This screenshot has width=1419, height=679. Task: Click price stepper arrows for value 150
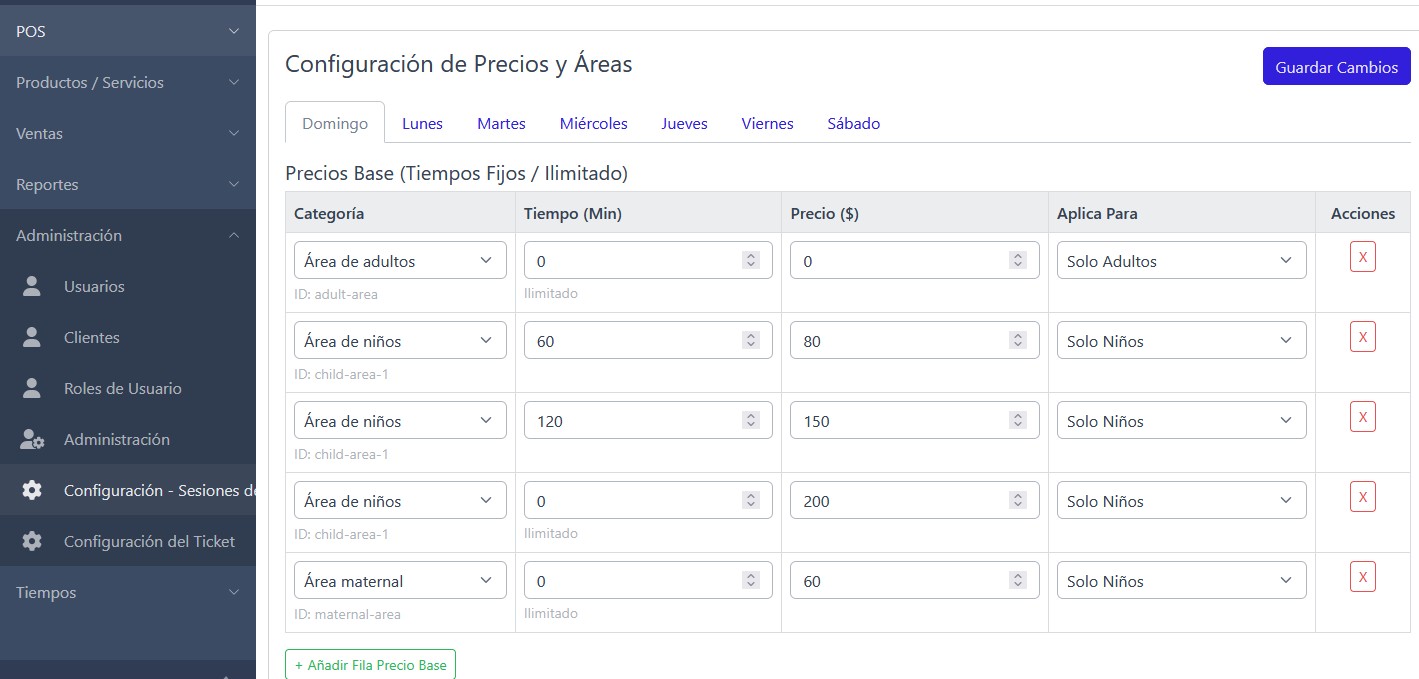pos(1018,420)
